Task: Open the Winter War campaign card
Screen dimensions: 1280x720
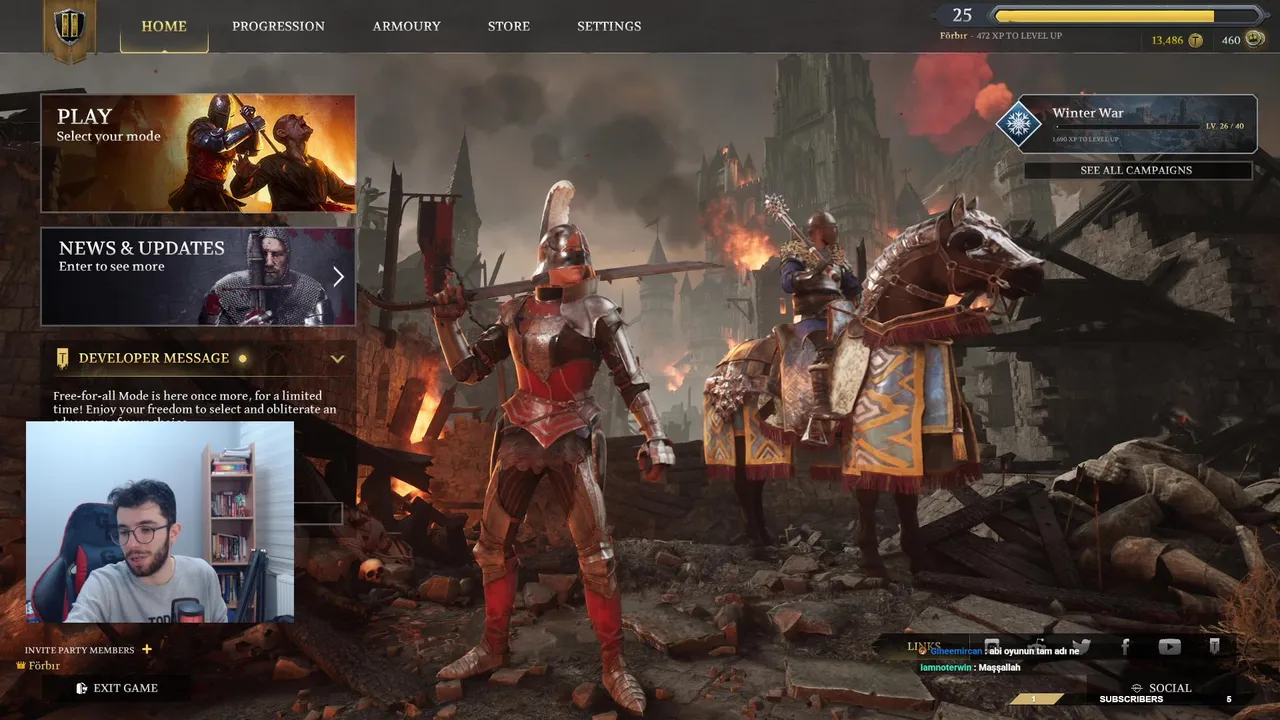Action: [1138, 124]
